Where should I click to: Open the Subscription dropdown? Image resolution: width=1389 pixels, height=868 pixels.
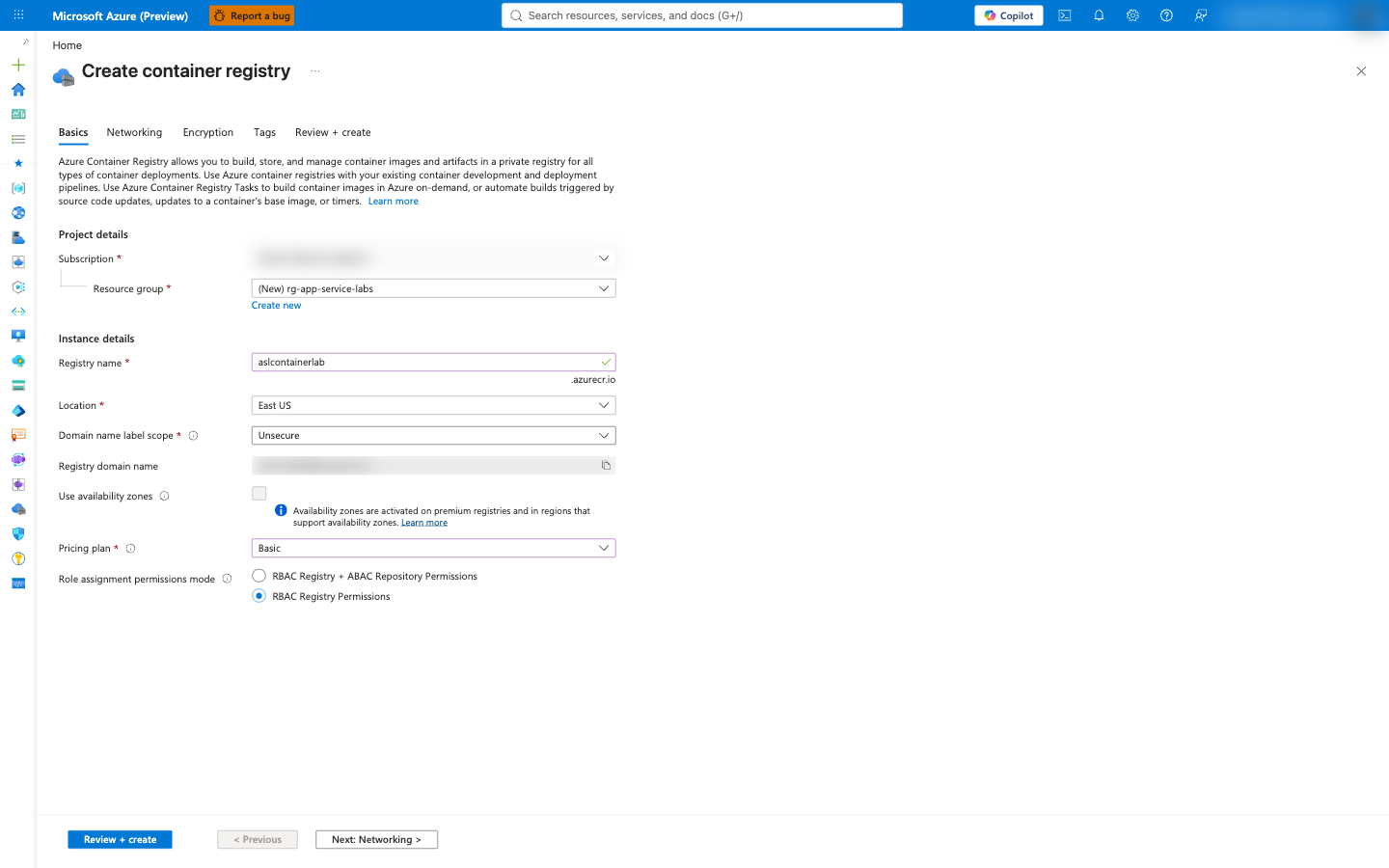click(433, 258)
